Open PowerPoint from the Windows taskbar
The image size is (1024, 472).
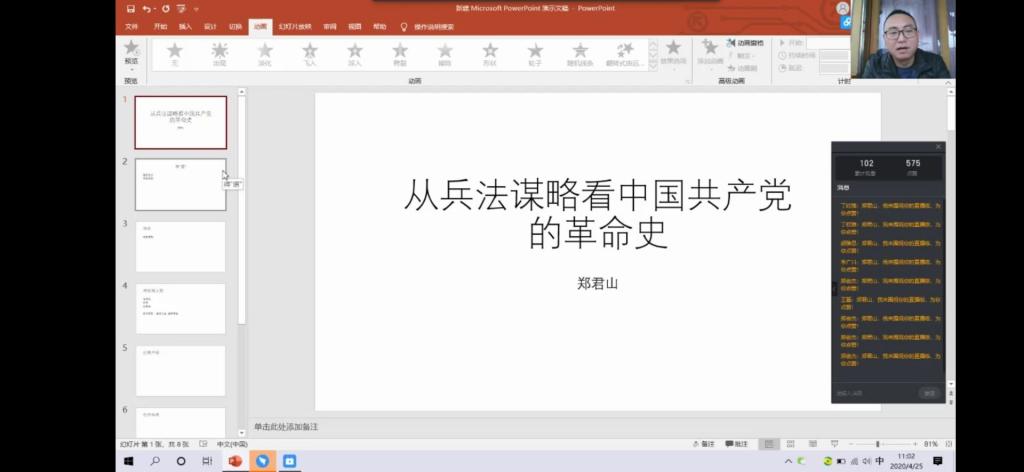236,461
